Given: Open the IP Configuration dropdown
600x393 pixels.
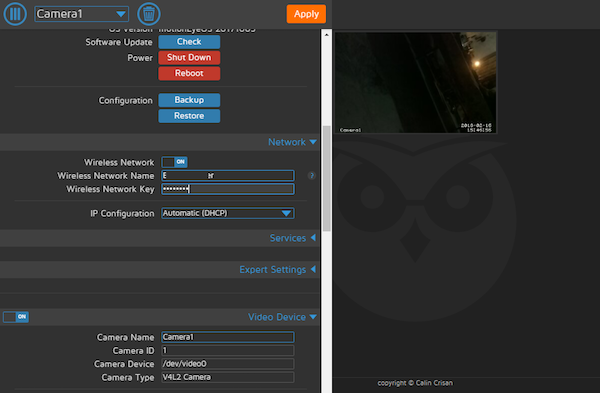Looking at the screenshot, I should 228,213.
